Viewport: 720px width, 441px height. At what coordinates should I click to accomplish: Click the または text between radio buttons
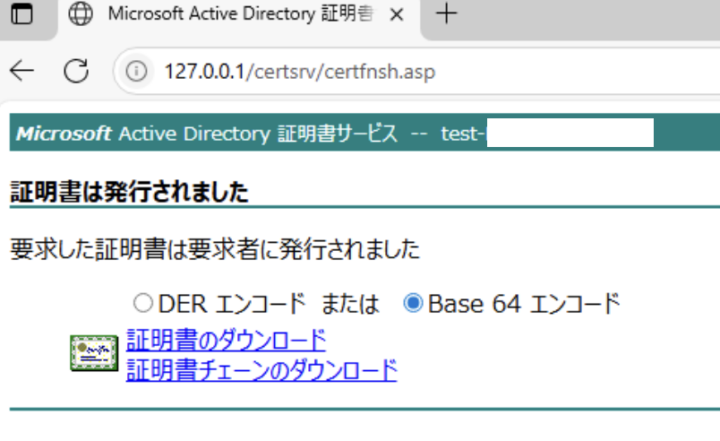pos(350,304)
